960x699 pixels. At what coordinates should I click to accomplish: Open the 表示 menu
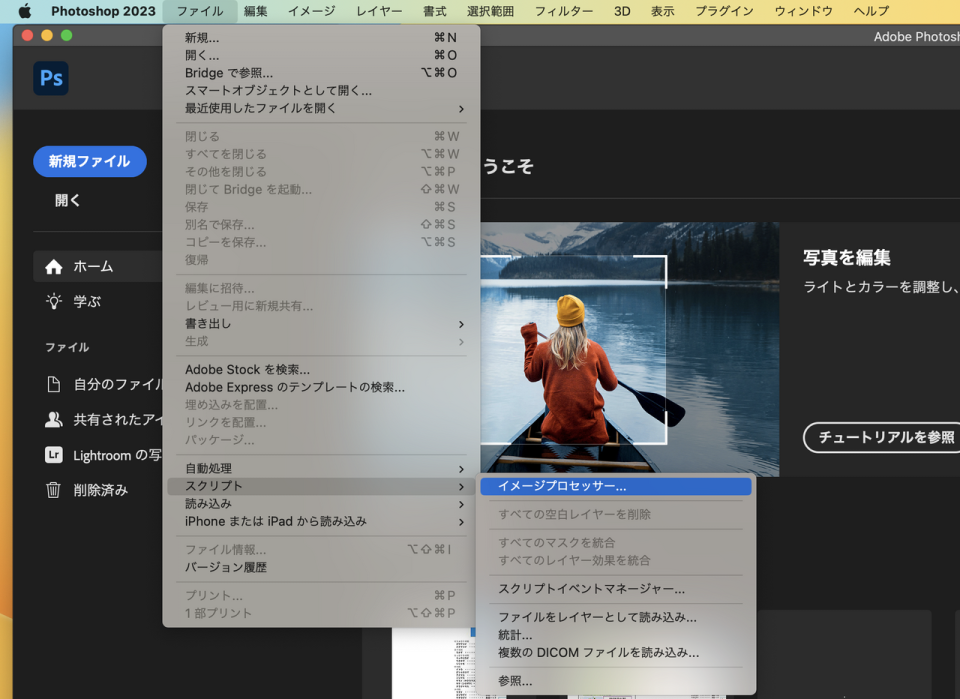[x=662, y=11]
